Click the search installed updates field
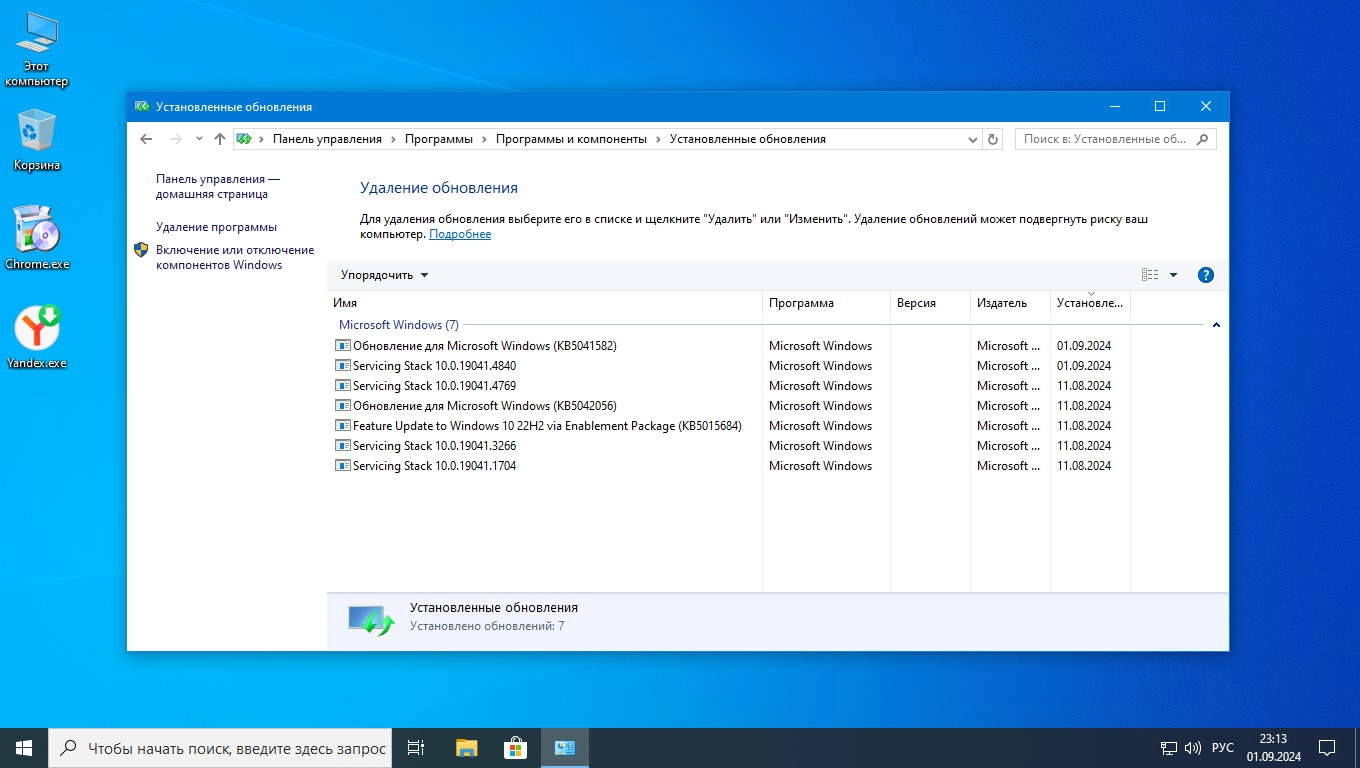 1105,139
